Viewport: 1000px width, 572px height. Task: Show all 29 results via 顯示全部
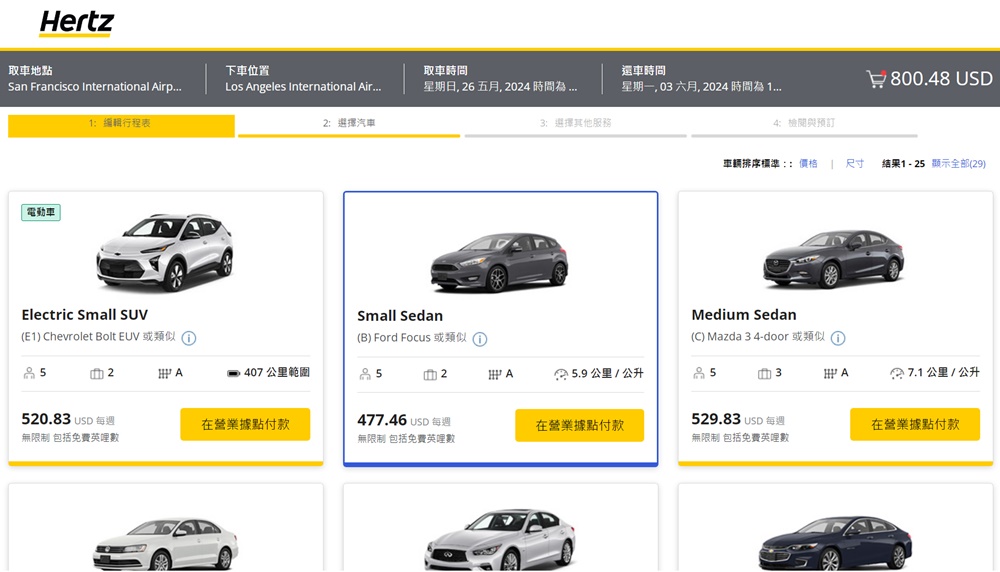959,164
